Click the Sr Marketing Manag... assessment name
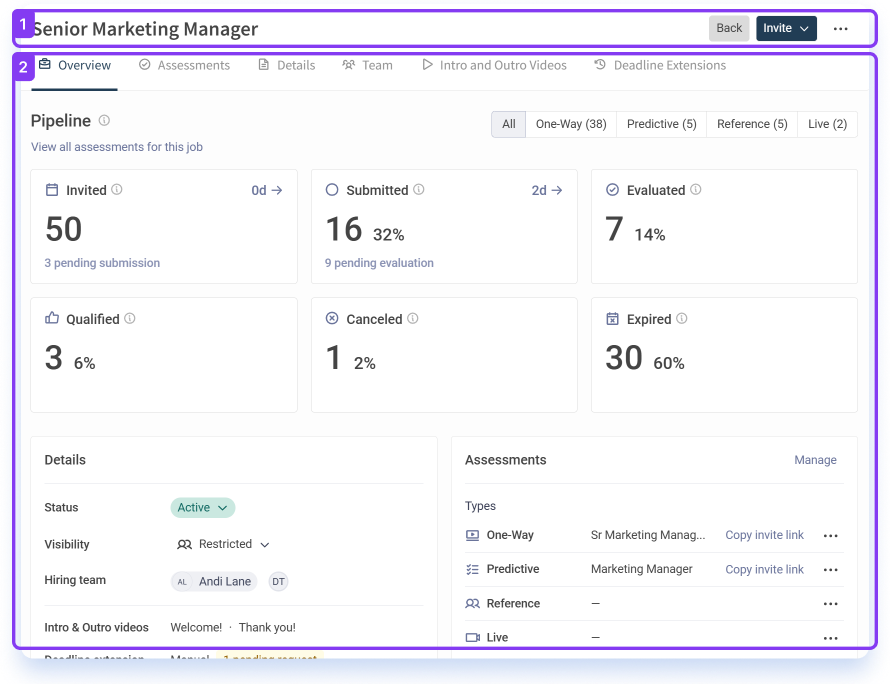The height and width of the screenshot is (684, 890). coord(648,535)
